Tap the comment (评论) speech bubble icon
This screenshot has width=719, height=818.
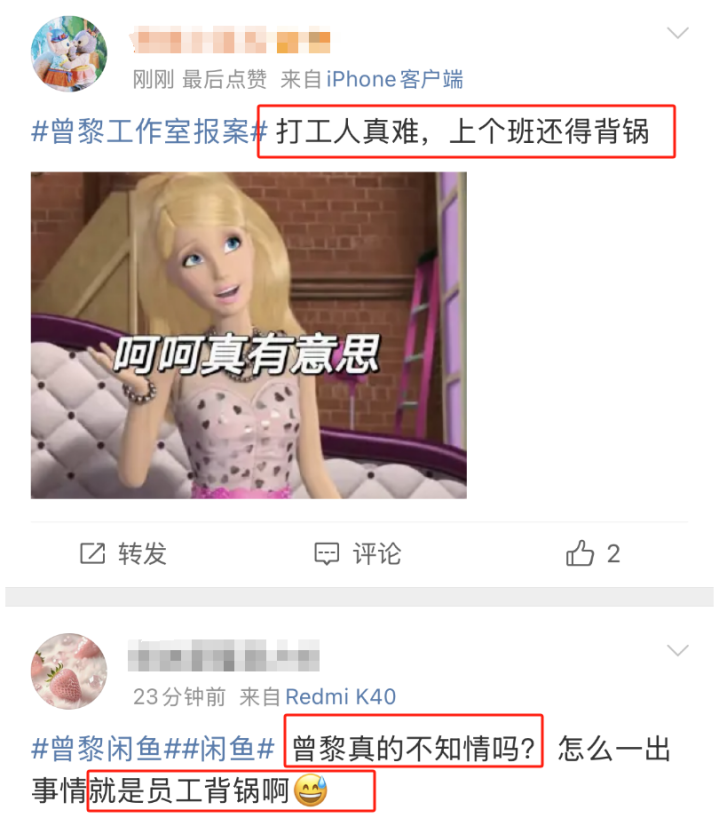click(327, 554)
